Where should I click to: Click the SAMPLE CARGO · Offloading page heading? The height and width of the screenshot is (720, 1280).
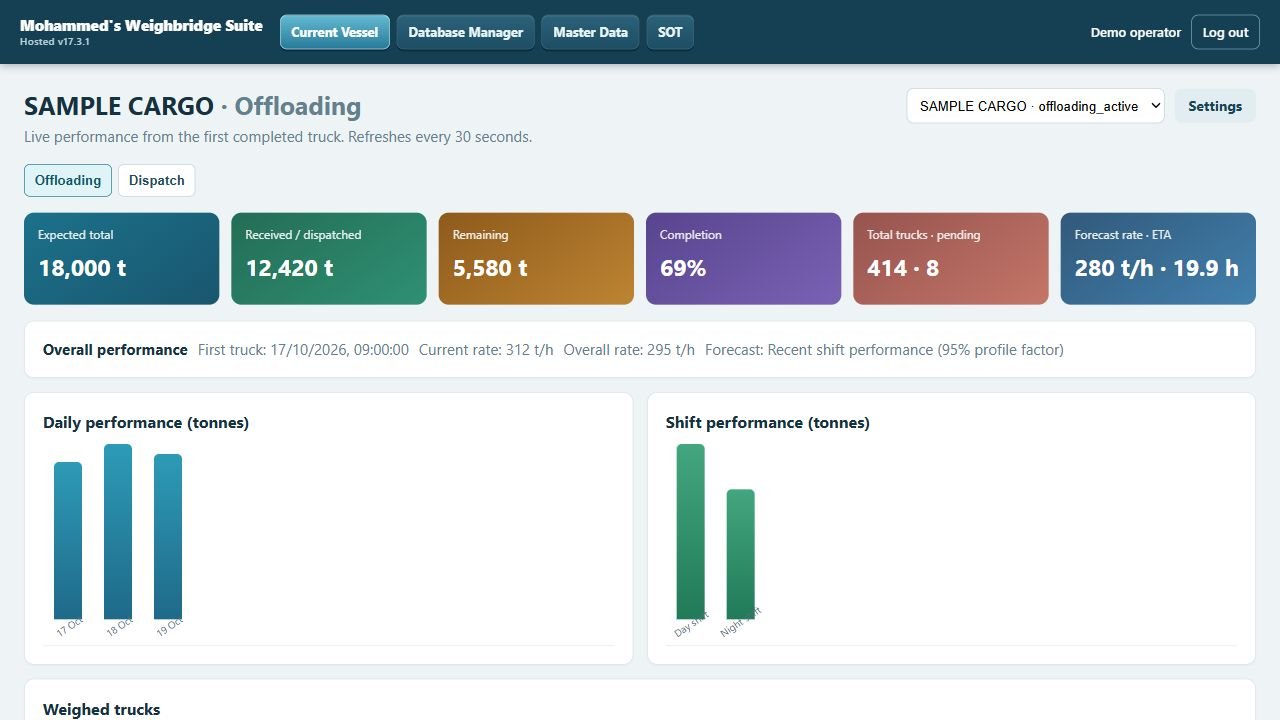[193, 106]
